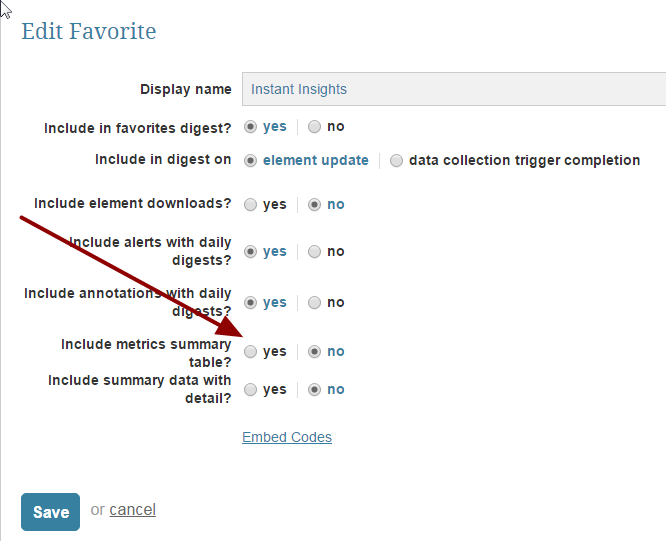The height and width of the screenshot is (541, 666).
Task: Click the cancel link
Action: coord(132,510)
